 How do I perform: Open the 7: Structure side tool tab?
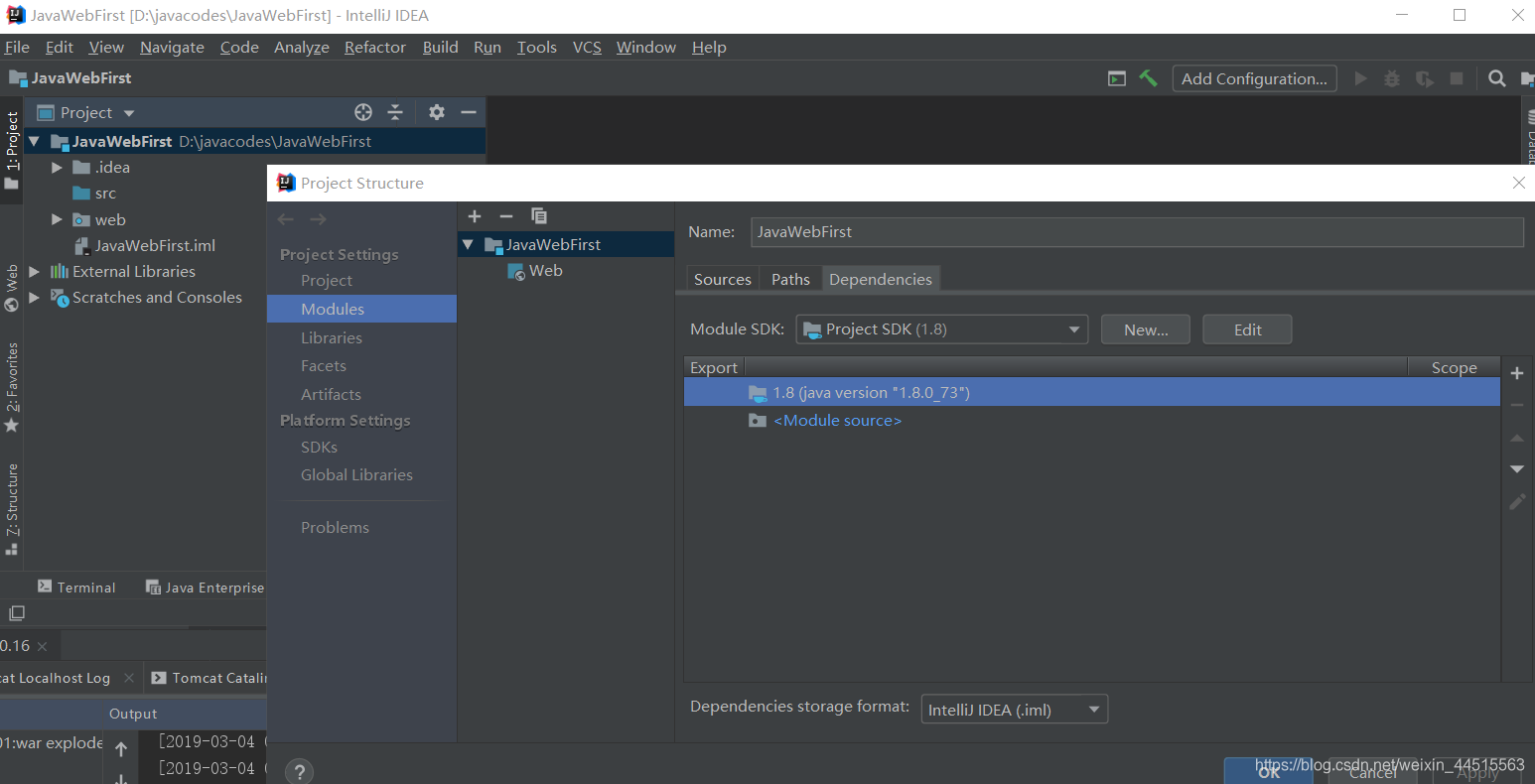point(12,508)
